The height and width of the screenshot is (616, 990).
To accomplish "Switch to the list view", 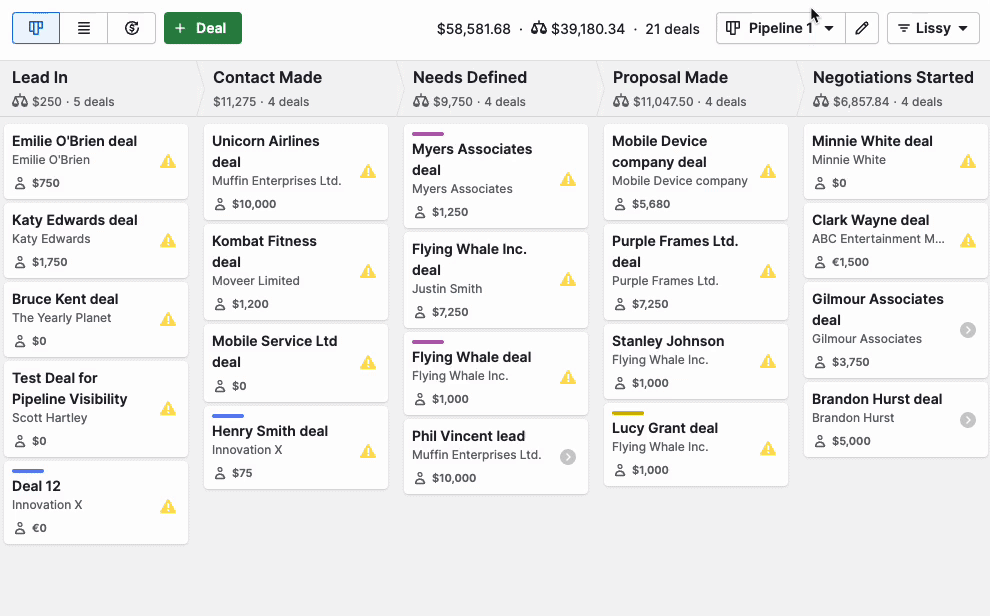I will (83, 28).
